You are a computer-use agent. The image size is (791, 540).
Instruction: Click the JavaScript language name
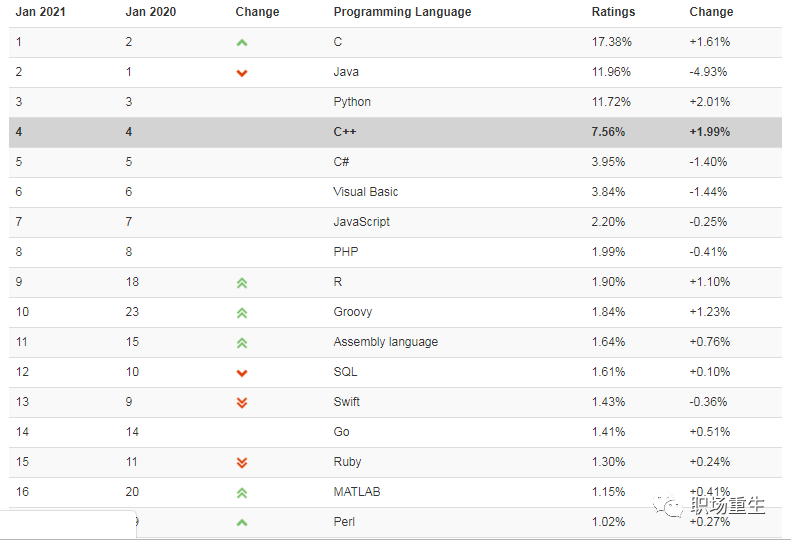click(361, 222)
